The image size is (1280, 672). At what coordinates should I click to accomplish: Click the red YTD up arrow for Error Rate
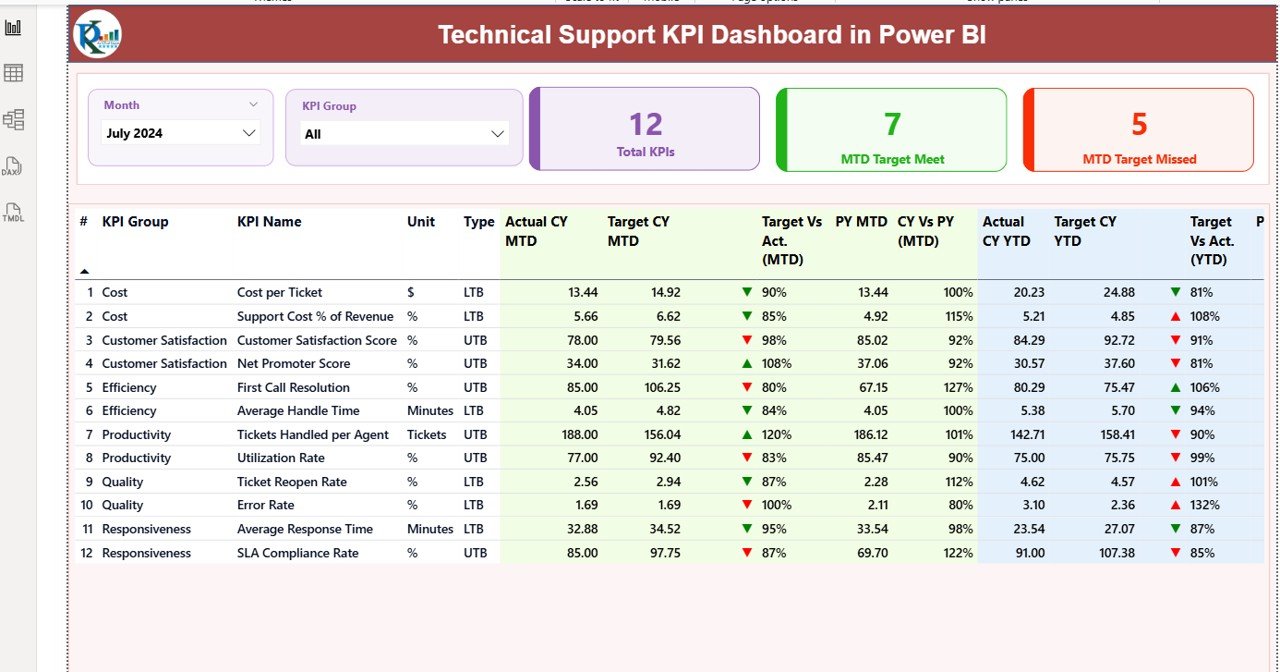click(x=1175, y=505)
